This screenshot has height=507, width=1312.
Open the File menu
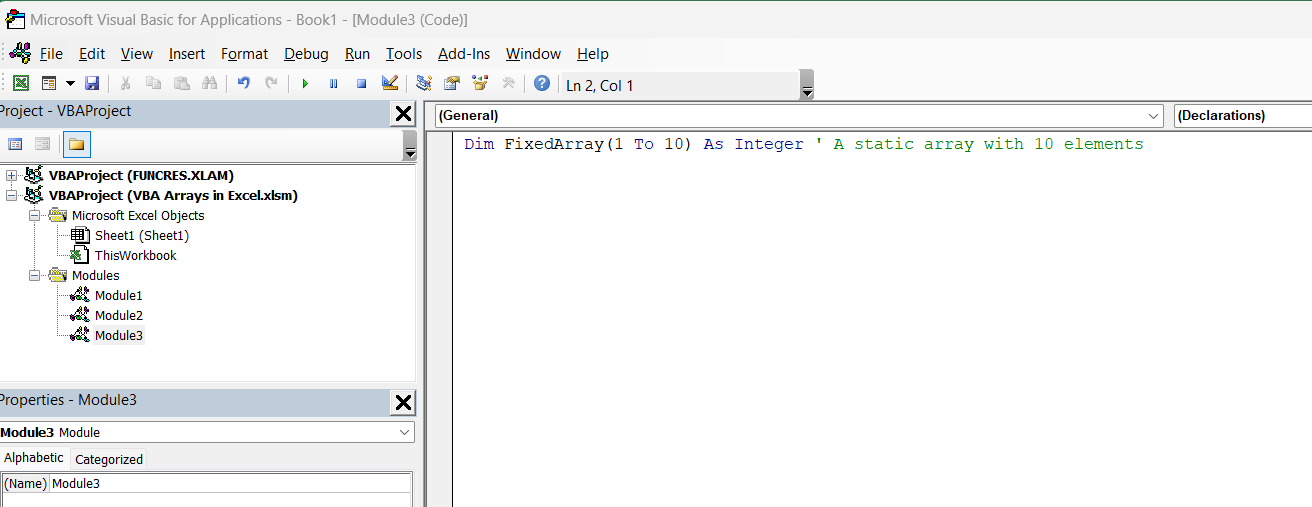click(x=51, y=54)
